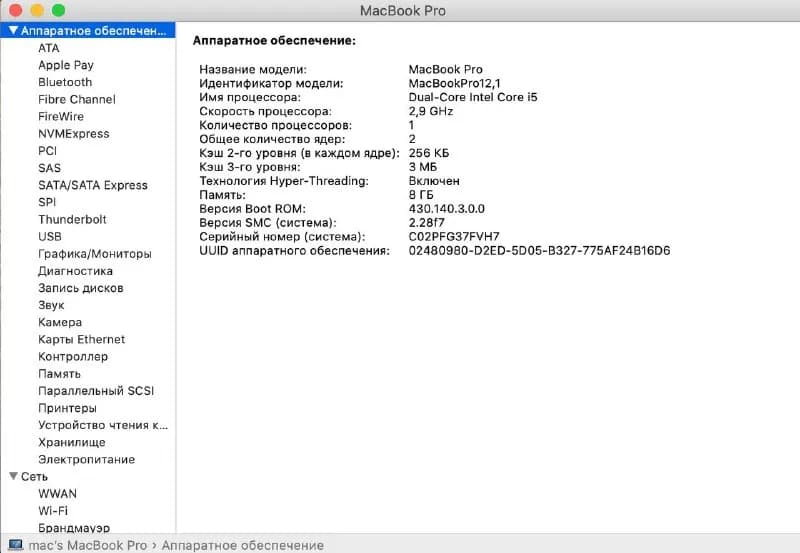
Task: Select ATA in the sidebar
Action: click(x=48, y=48)
